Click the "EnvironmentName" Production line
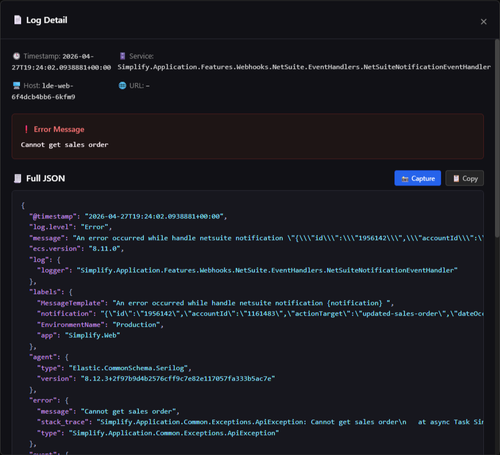This screenshot has height=455, width=500. click(100, 325)
